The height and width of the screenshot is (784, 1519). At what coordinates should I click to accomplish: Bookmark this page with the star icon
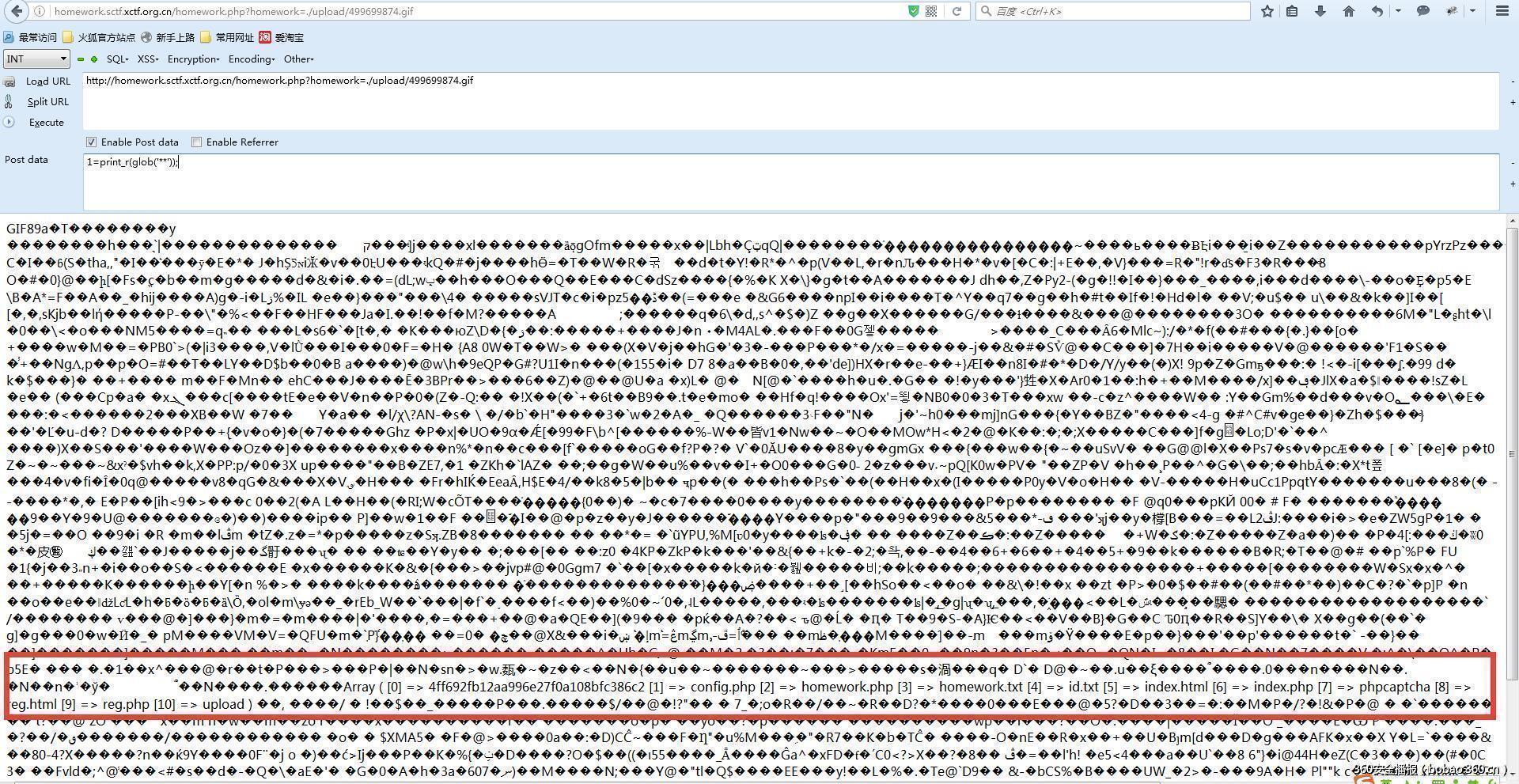[1267, 11]
